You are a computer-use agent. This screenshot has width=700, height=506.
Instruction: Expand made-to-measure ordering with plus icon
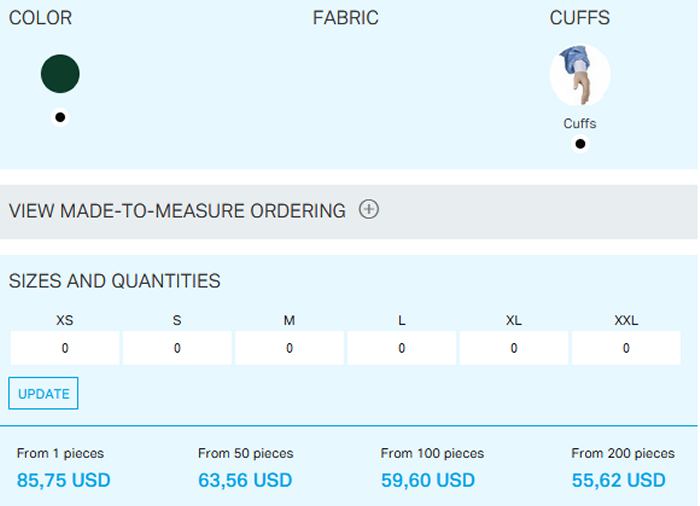pos(369,210)
